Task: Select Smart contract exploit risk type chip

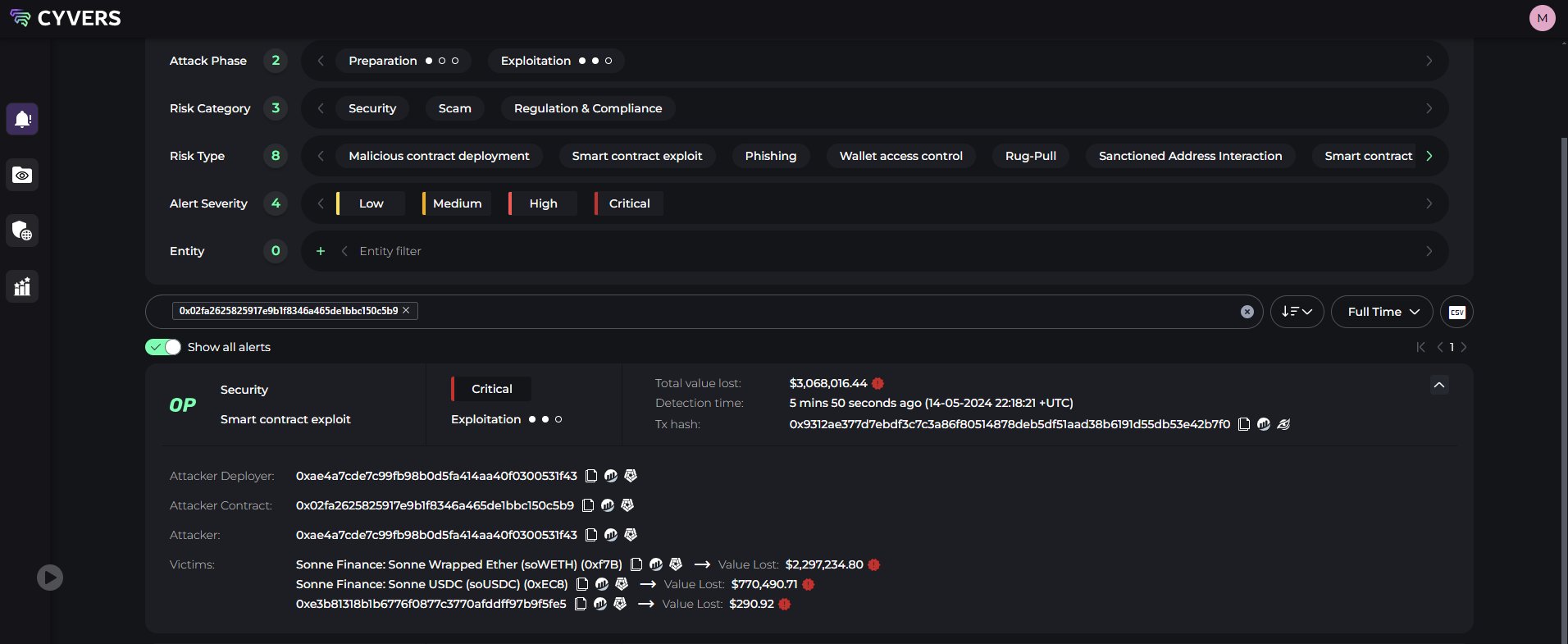Action: click(x=637, y=156)
